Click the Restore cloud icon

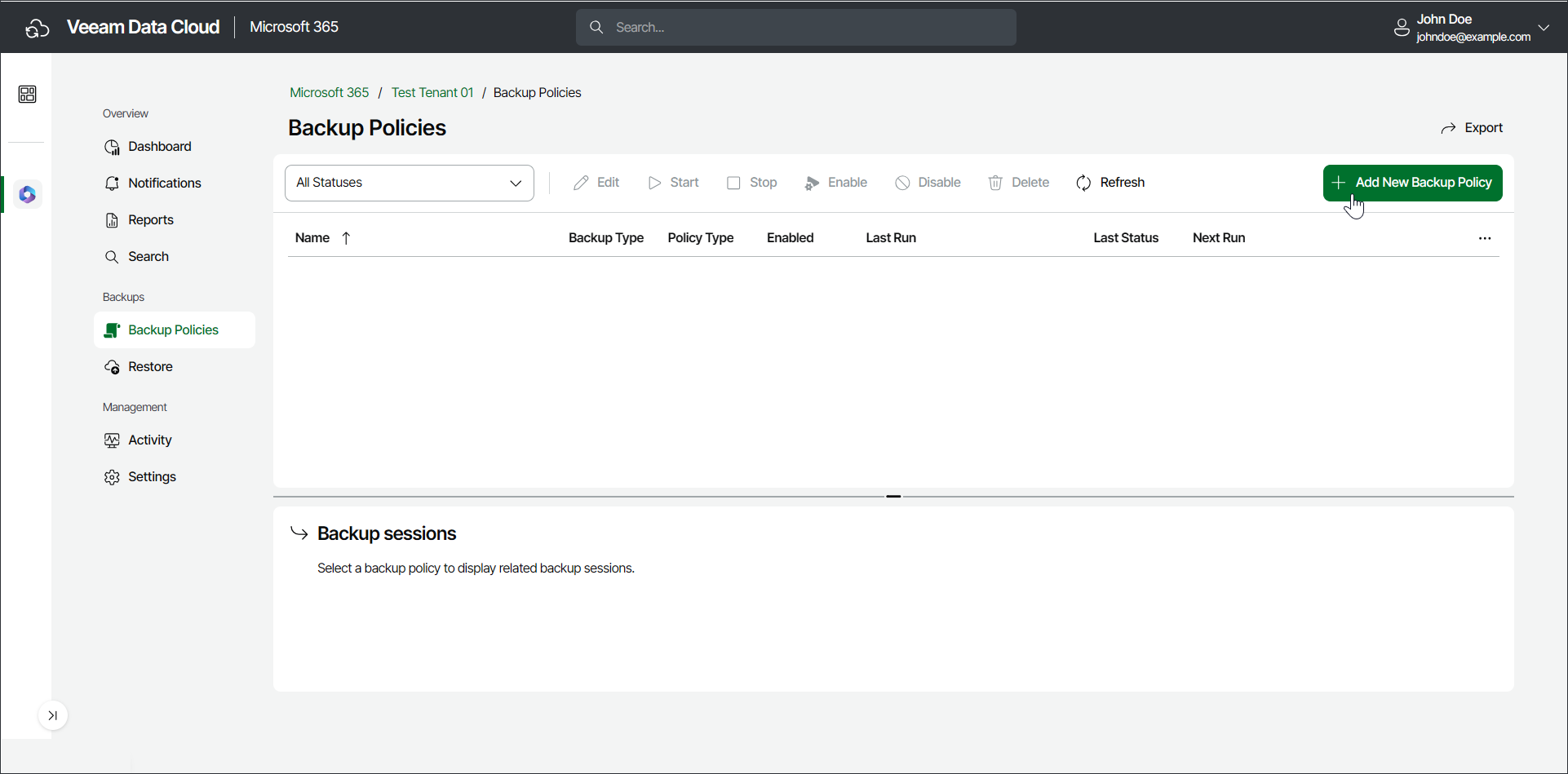click(x=112, y=367)
